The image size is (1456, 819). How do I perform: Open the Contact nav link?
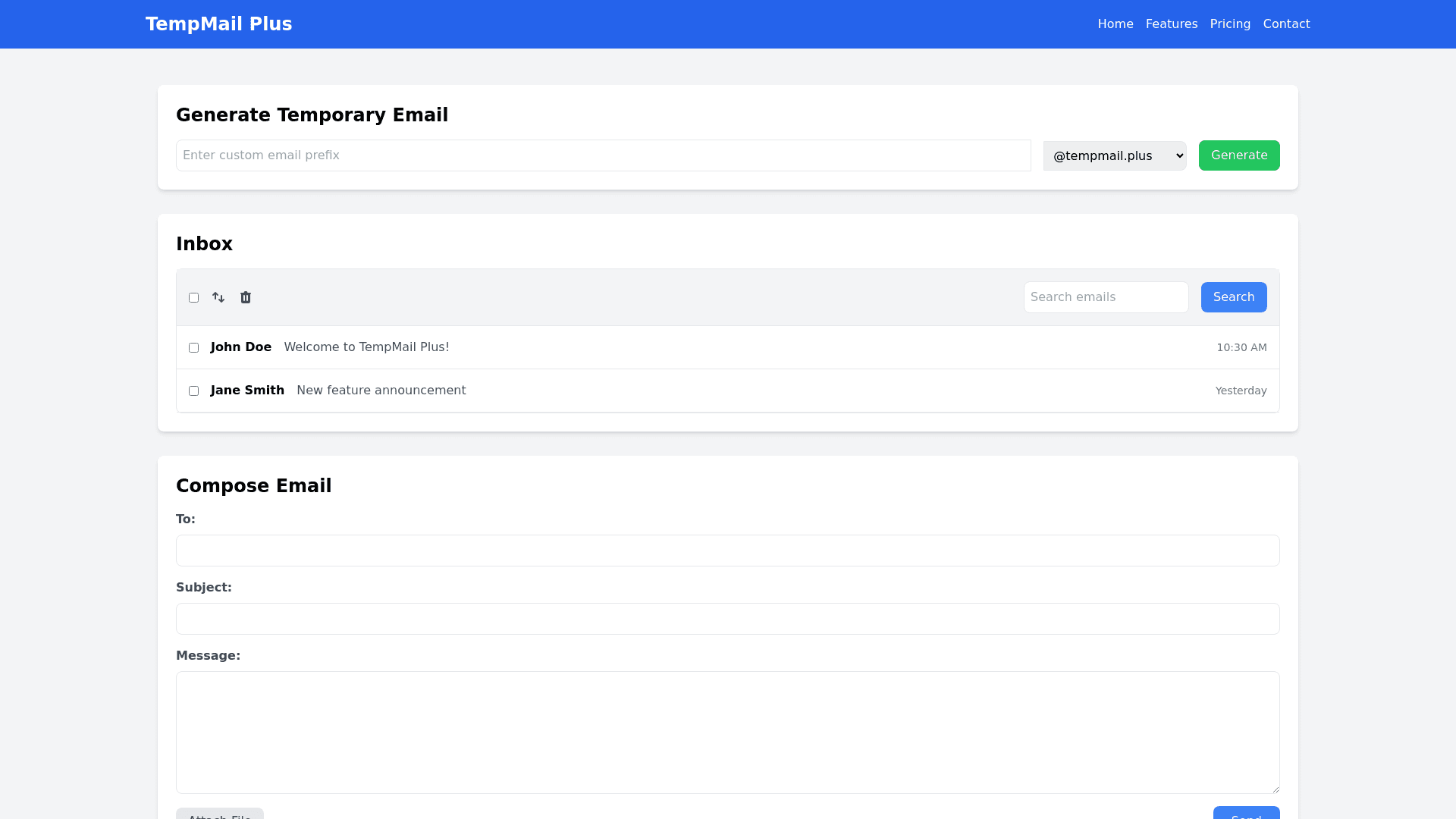tap(1286, 24)
